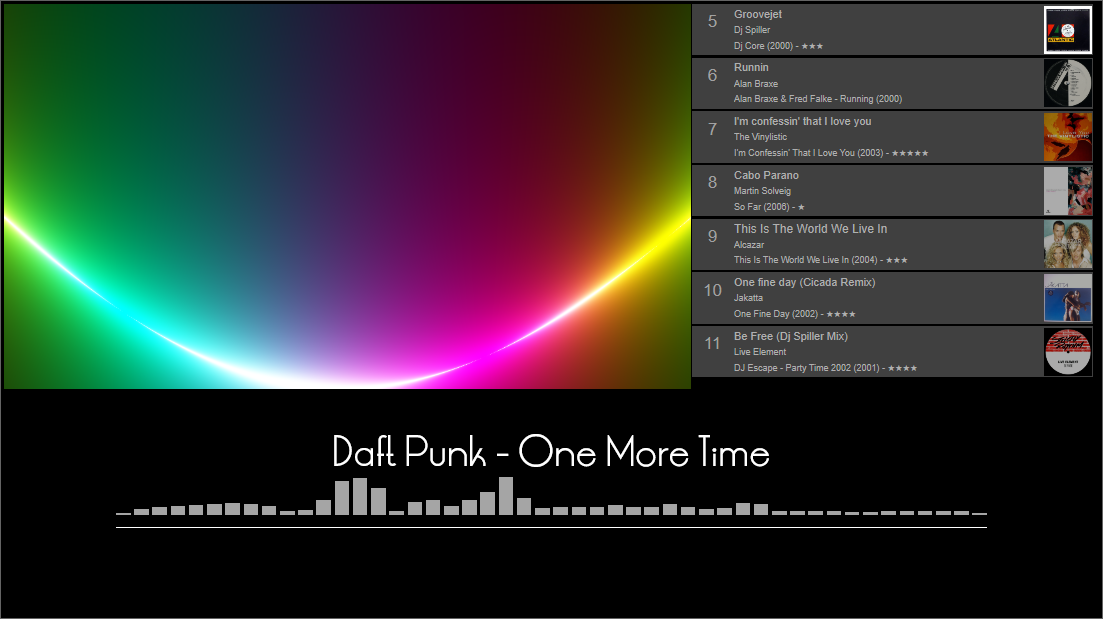Click the five-star rating for I'm Confessin'
The image size is (1103, 619).
click(909, 154)
